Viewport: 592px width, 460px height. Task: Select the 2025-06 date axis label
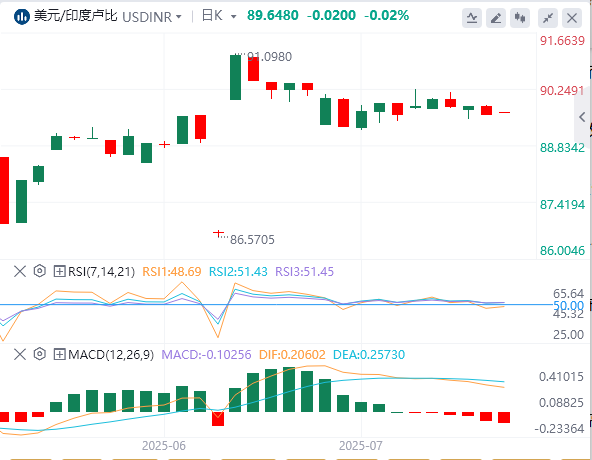pos(164,446)
